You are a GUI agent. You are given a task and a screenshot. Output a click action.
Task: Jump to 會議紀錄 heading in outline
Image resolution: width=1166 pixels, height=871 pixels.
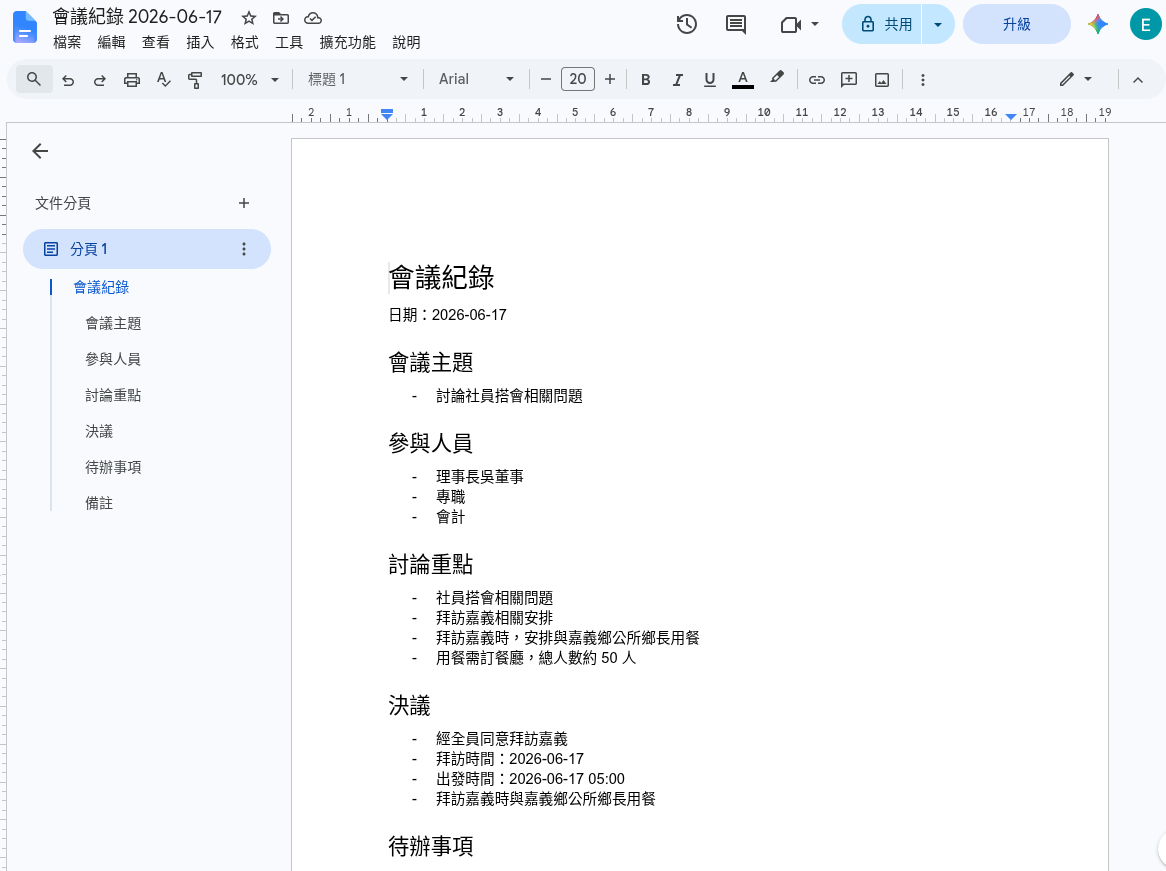tap(101, 287)
